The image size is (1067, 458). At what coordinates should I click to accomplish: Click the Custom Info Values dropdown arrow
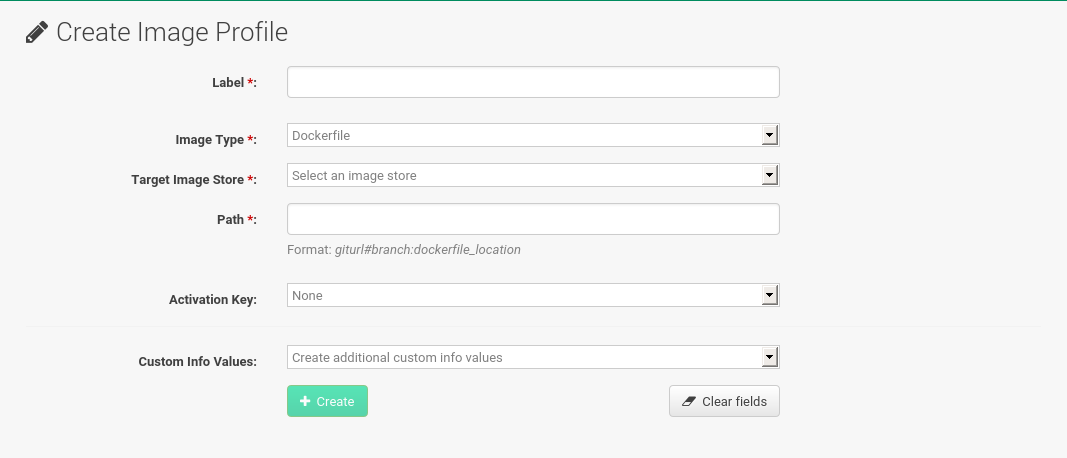769,357
